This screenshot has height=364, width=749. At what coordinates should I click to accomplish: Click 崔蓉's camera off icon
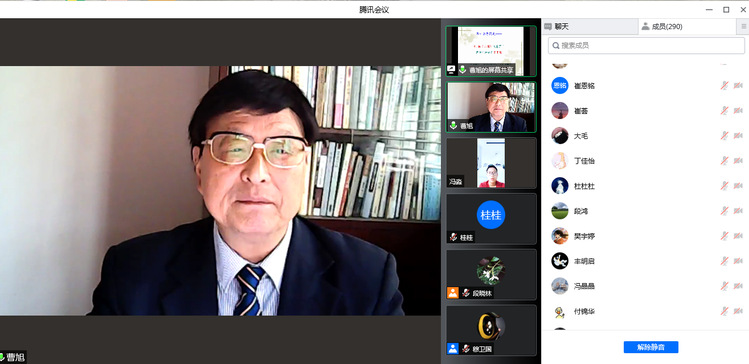[738, 110]
